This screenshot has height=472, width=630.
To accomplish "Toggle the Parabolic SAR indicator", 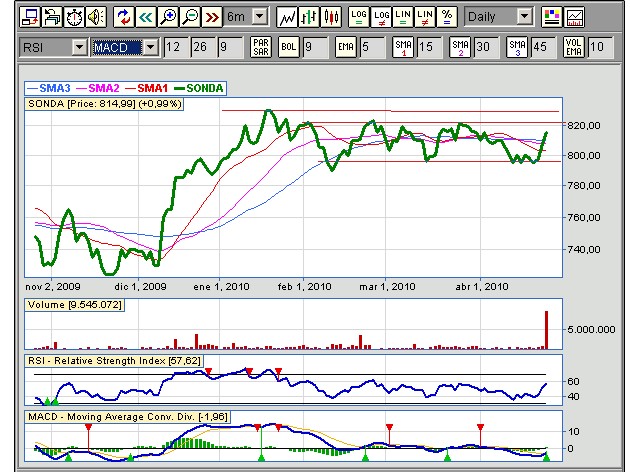I will tap(260, 47).
